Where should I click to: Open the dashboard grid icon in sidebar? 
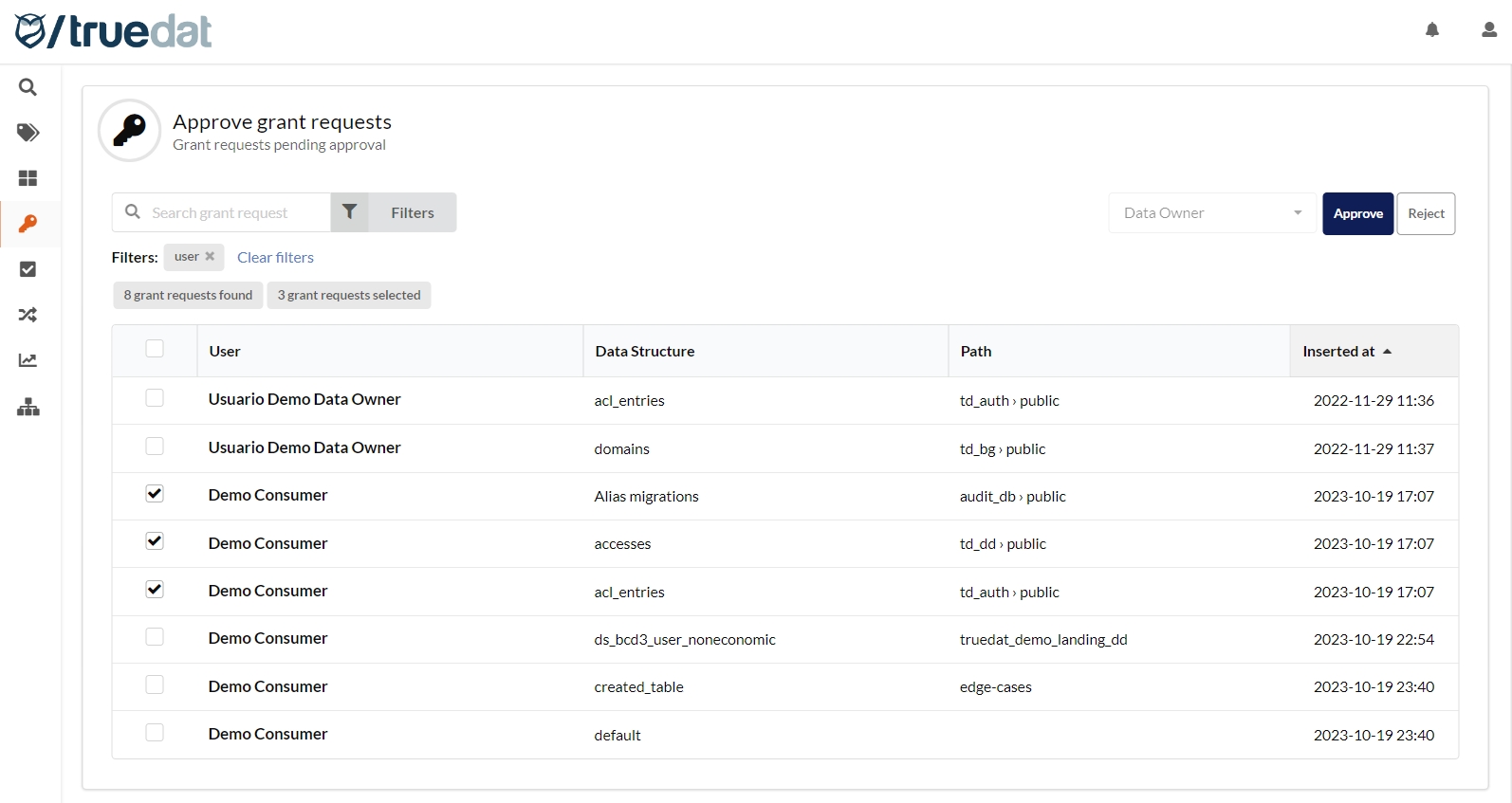[28, 178]
